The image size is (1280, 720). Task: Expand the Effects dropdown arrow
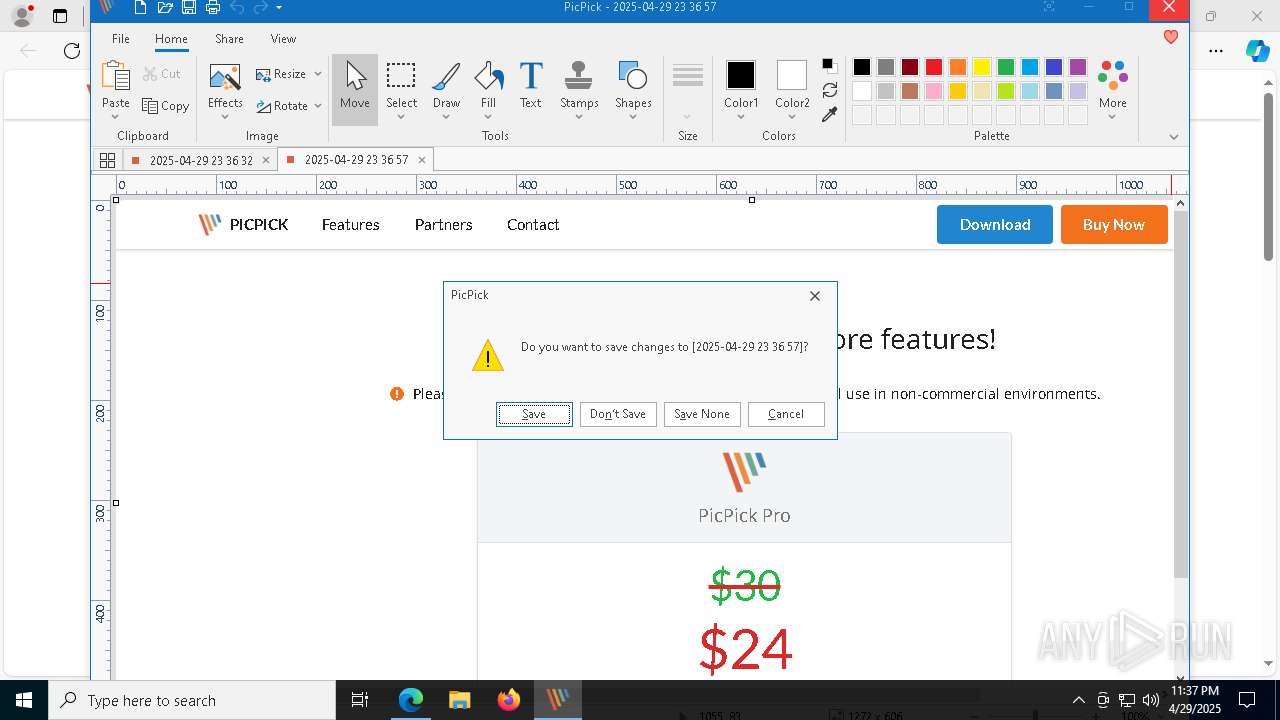tap(225, 117)
